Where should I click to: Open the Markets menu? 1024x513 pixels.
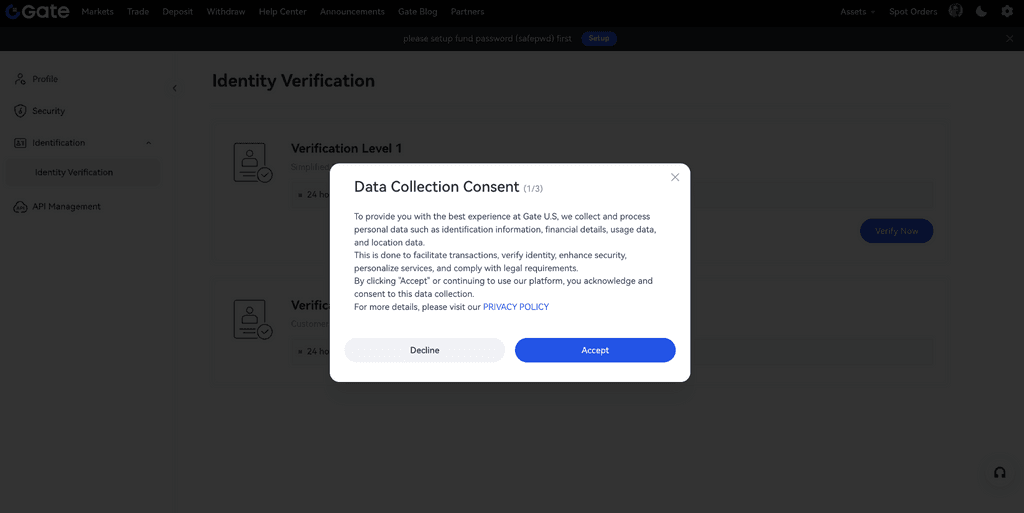point(97,12)
